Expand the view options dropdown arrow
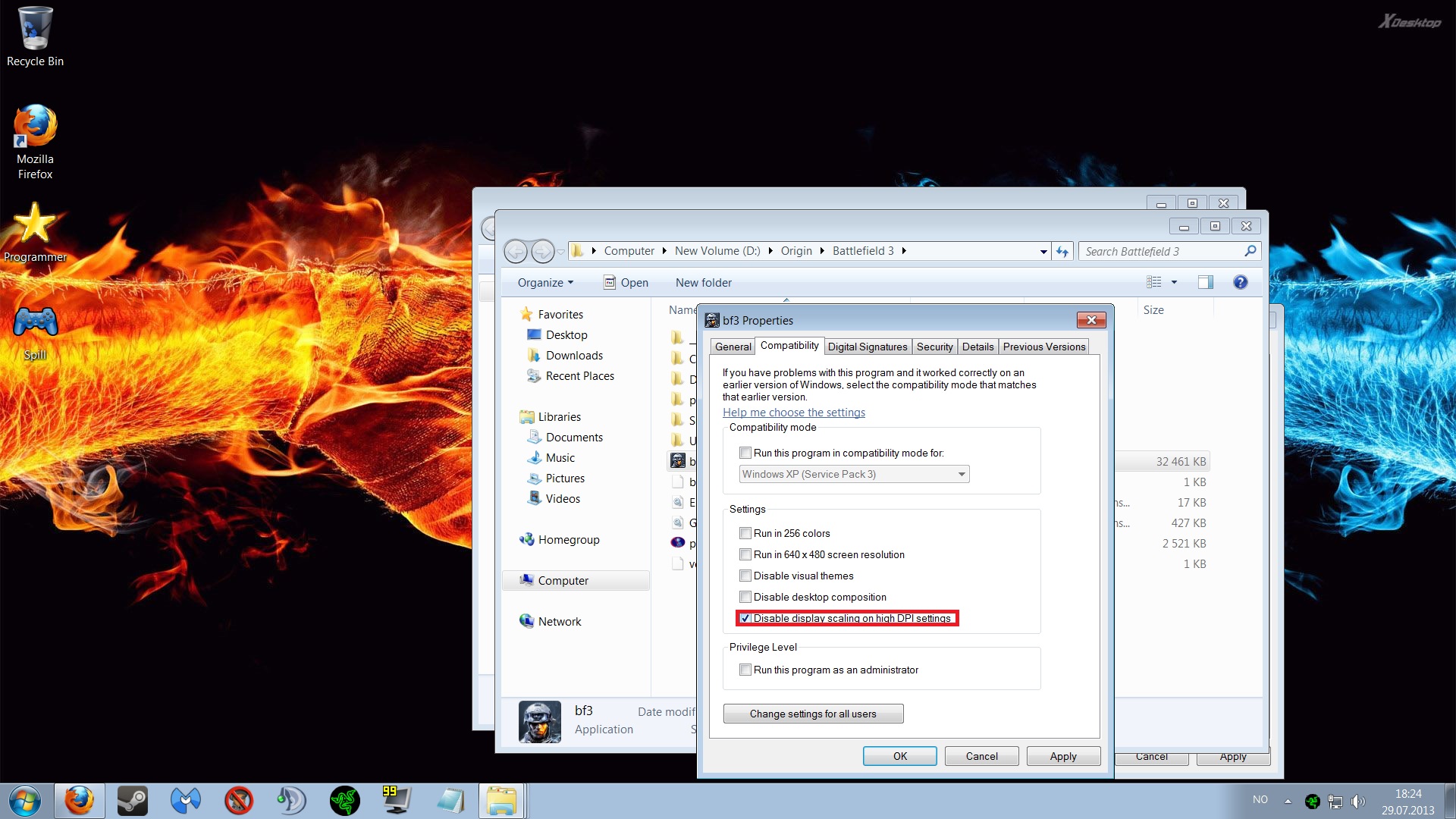This screenshot has height=819, width=1456. (1174, 282)
